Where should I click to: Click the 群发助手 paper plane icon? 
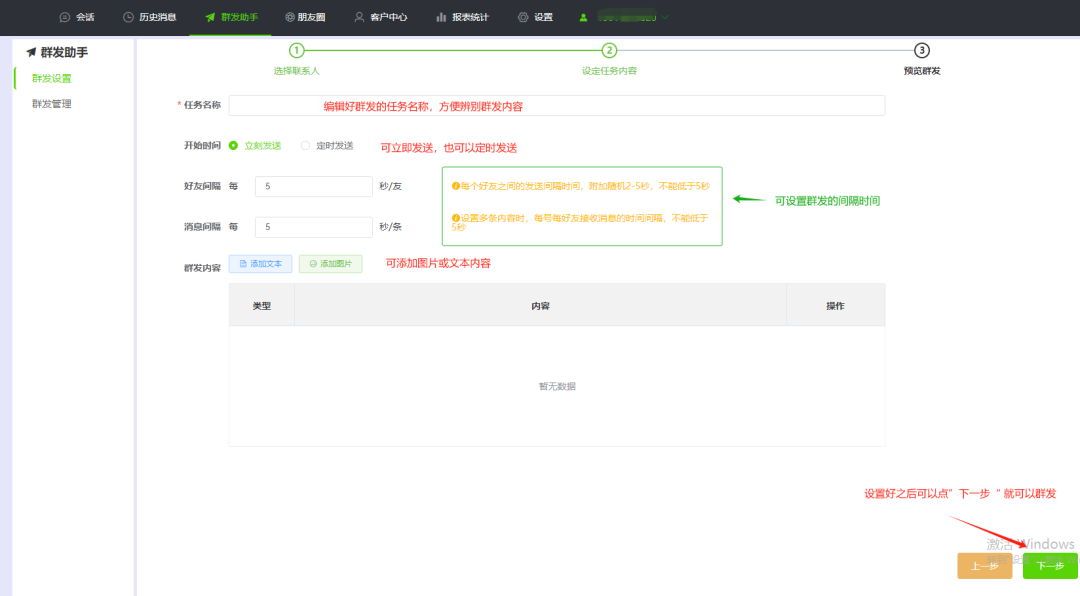210,17
